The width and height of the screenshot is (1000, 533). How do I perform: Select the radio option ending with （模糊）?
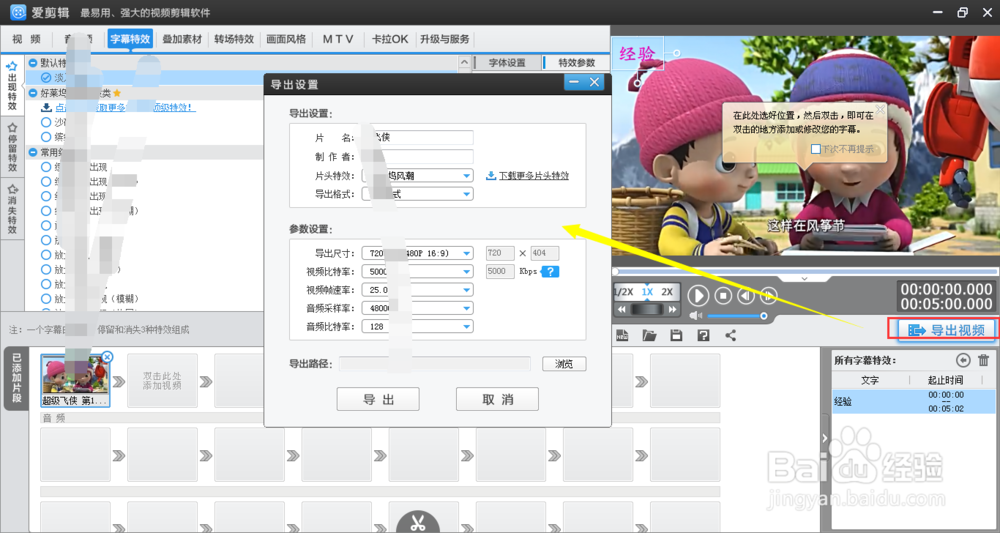pyautogui.click(x=46, y=298)
